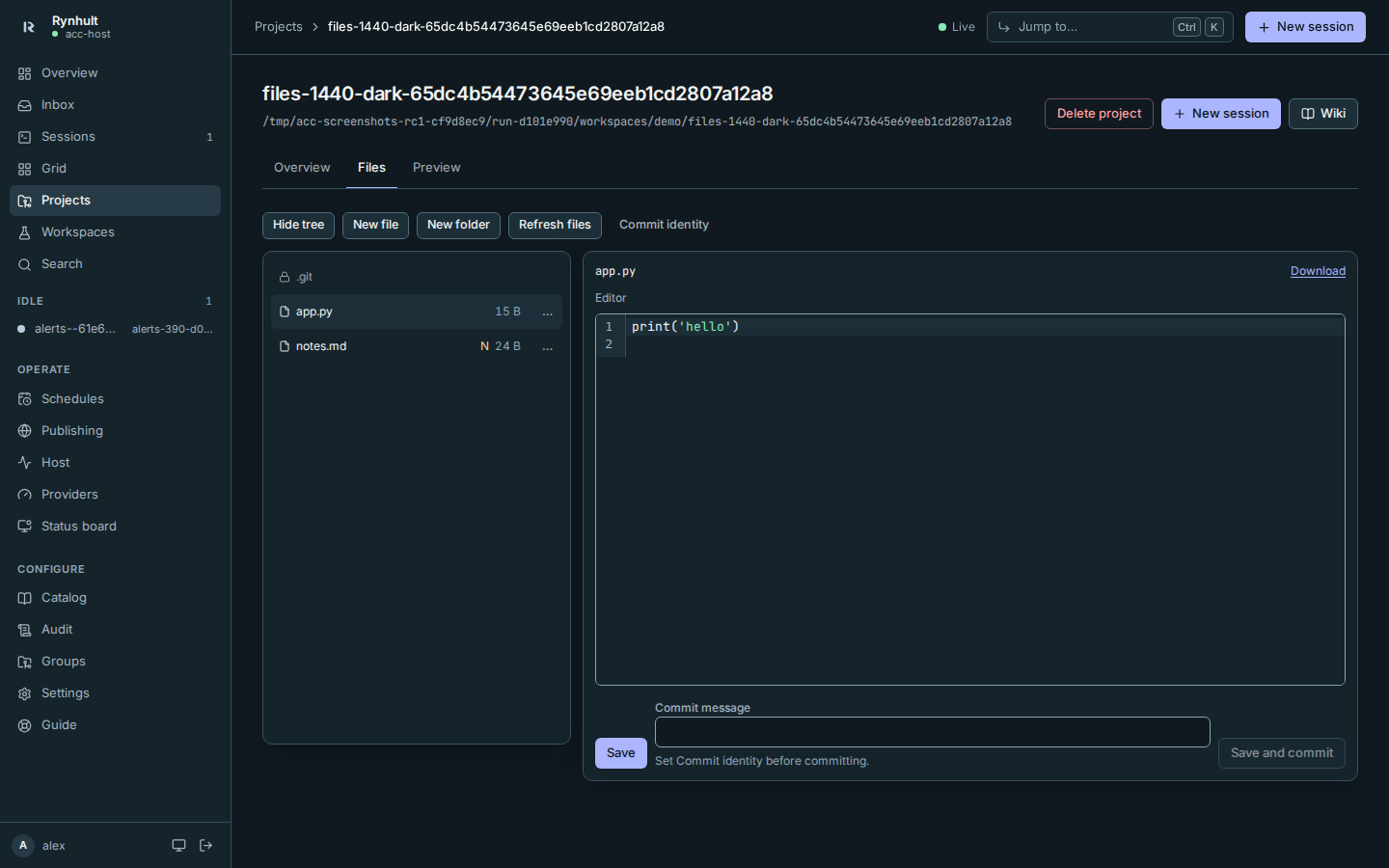1389x868 pixels.
Task: Open Catalog page
Action: pos(115,598)
